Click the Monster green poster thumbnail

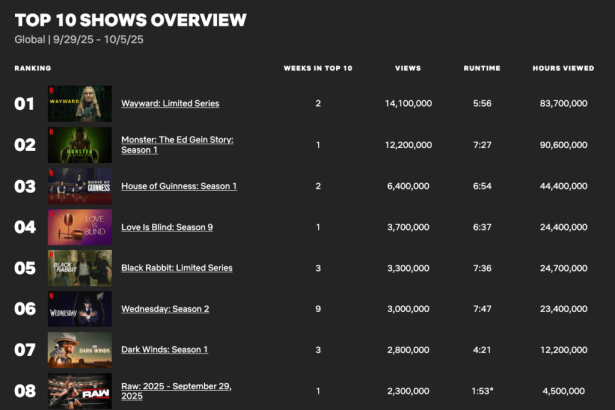point(80,145)
